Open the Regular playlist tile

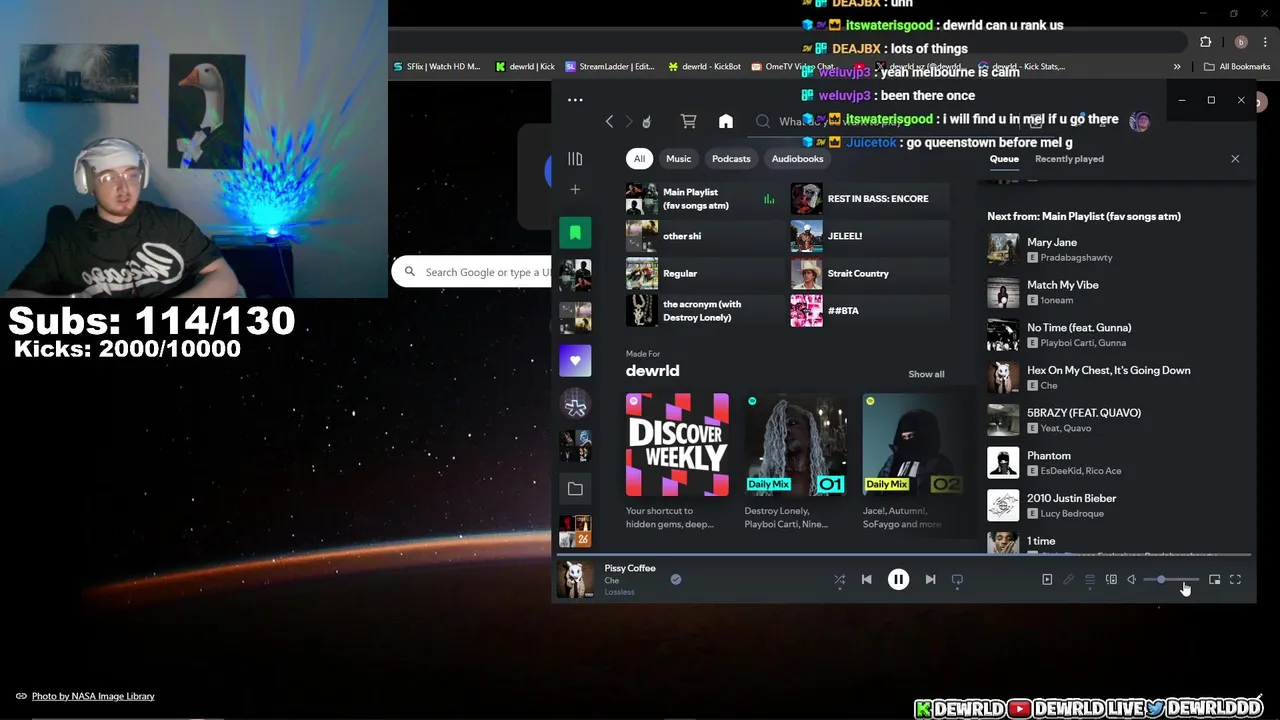pos(704,273)
